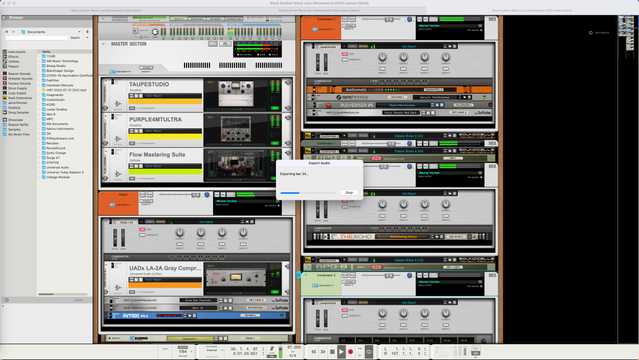Image resolution: width=639 pixels, height=360 pixels.
Task: Open Showcase location in browser
Action: click(x=15, y=120)
